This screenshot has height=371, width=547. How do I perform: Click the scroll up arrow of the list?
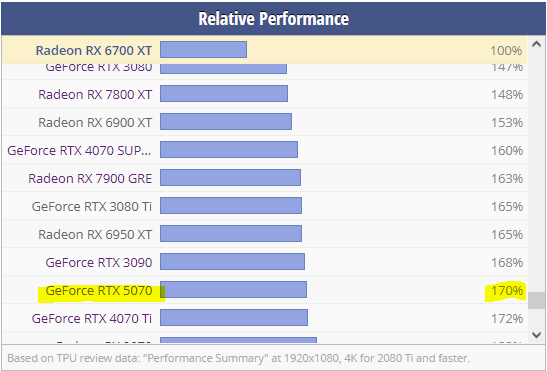tap(537, 44)
